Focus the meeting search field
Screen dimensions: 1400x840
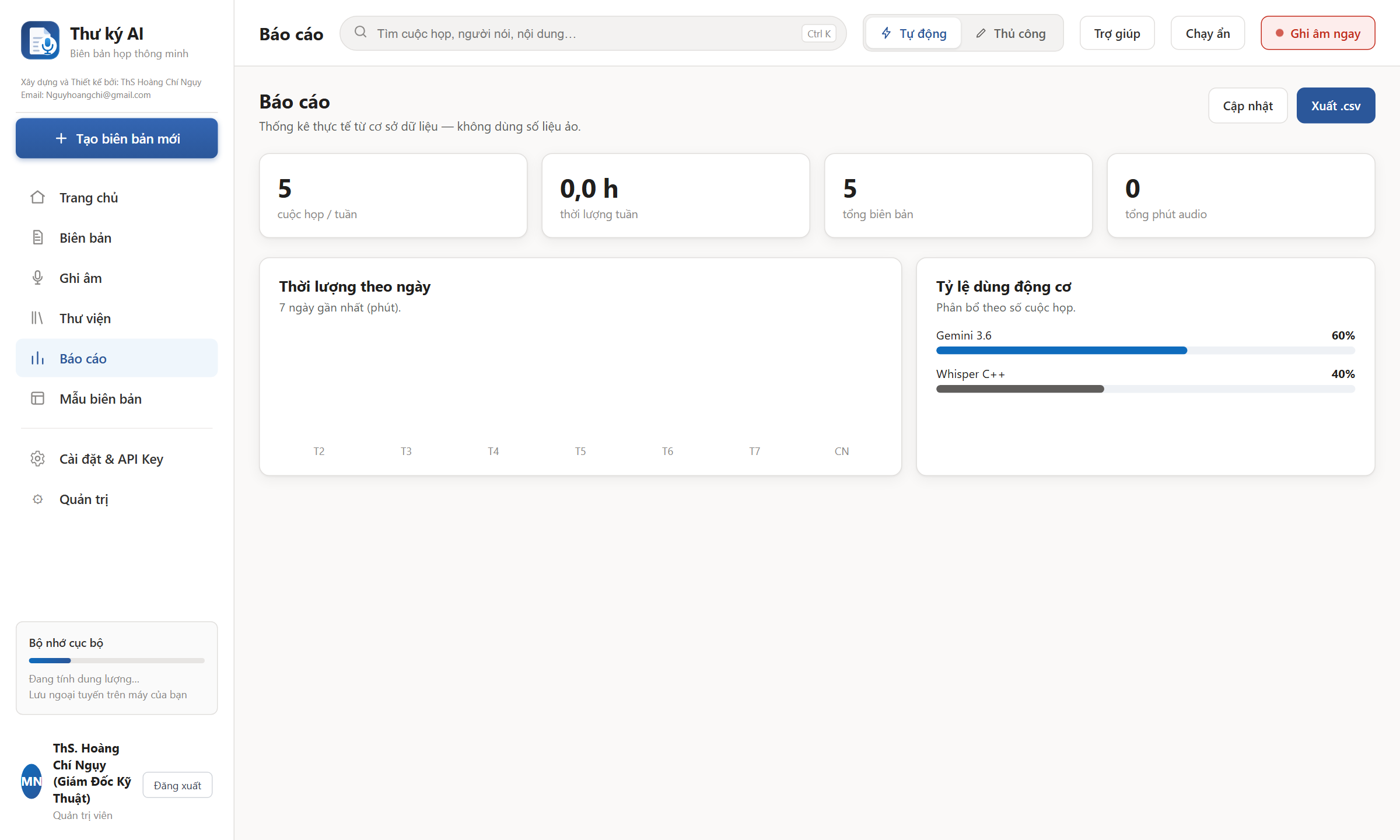[593, 33]
